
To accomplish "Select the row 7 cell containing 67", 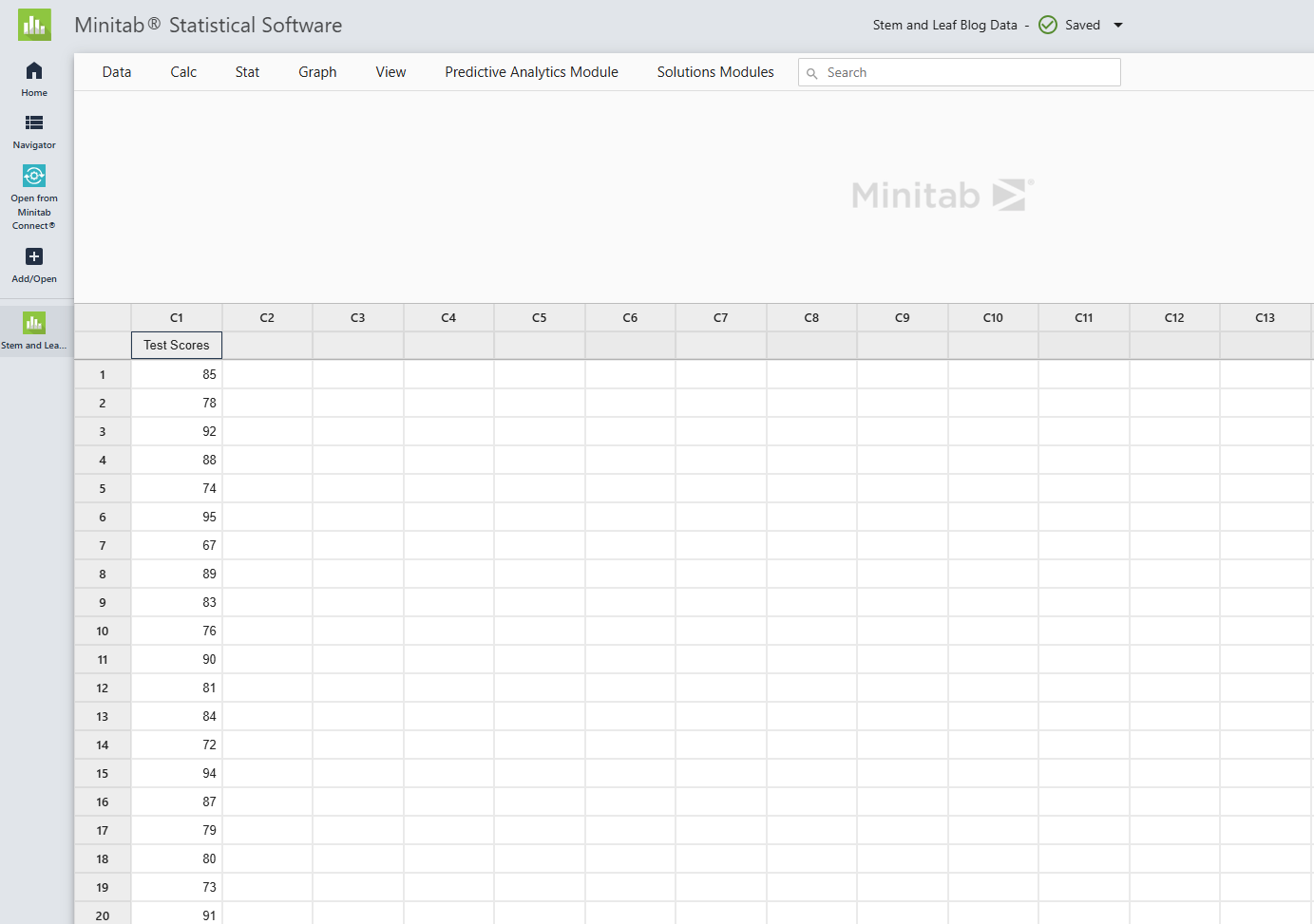I will (x=177, y=546).
